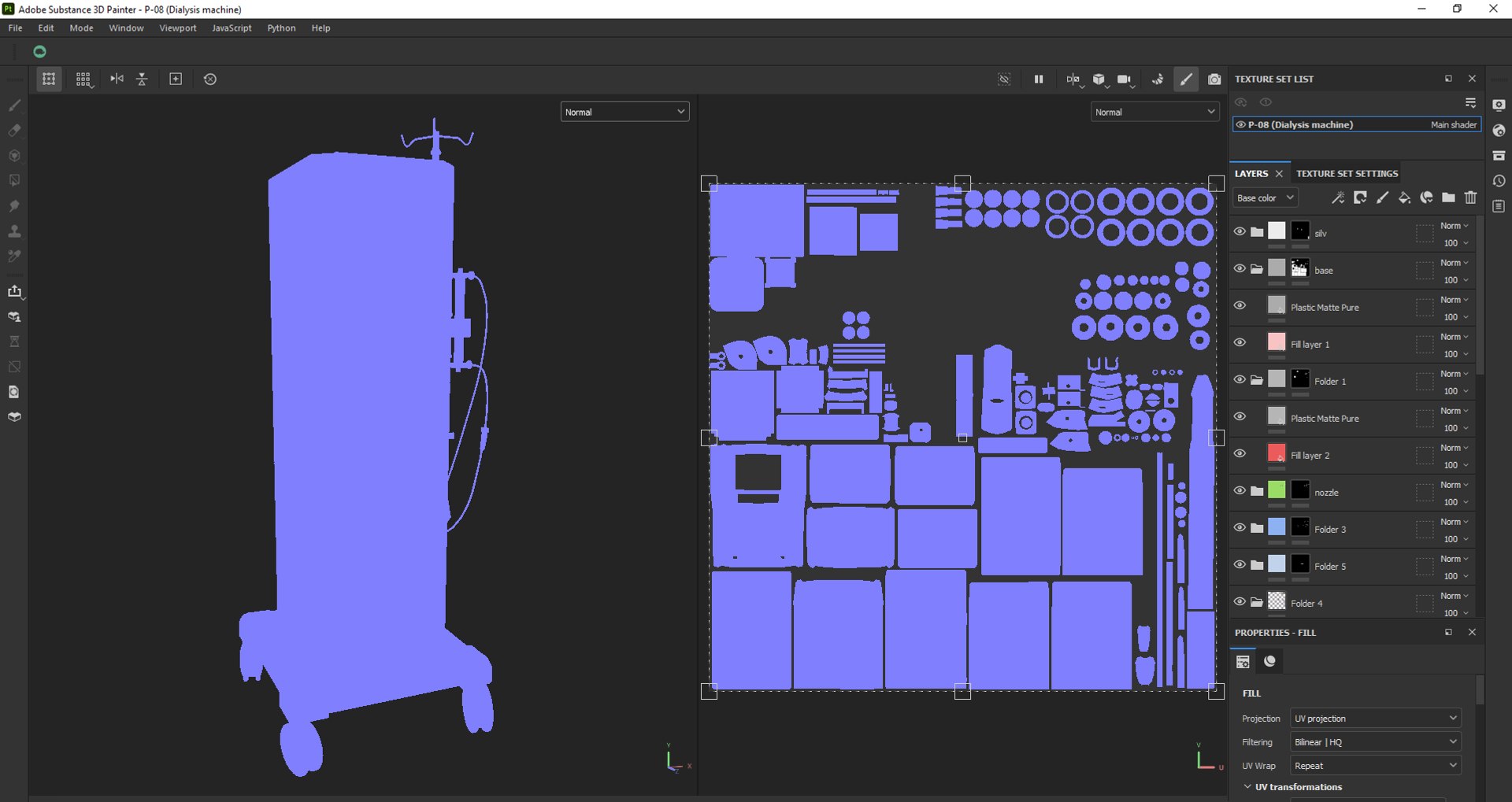This screenshot has width=1512, height=802.
Task: Open the Python menu
Action: (281, 28)
